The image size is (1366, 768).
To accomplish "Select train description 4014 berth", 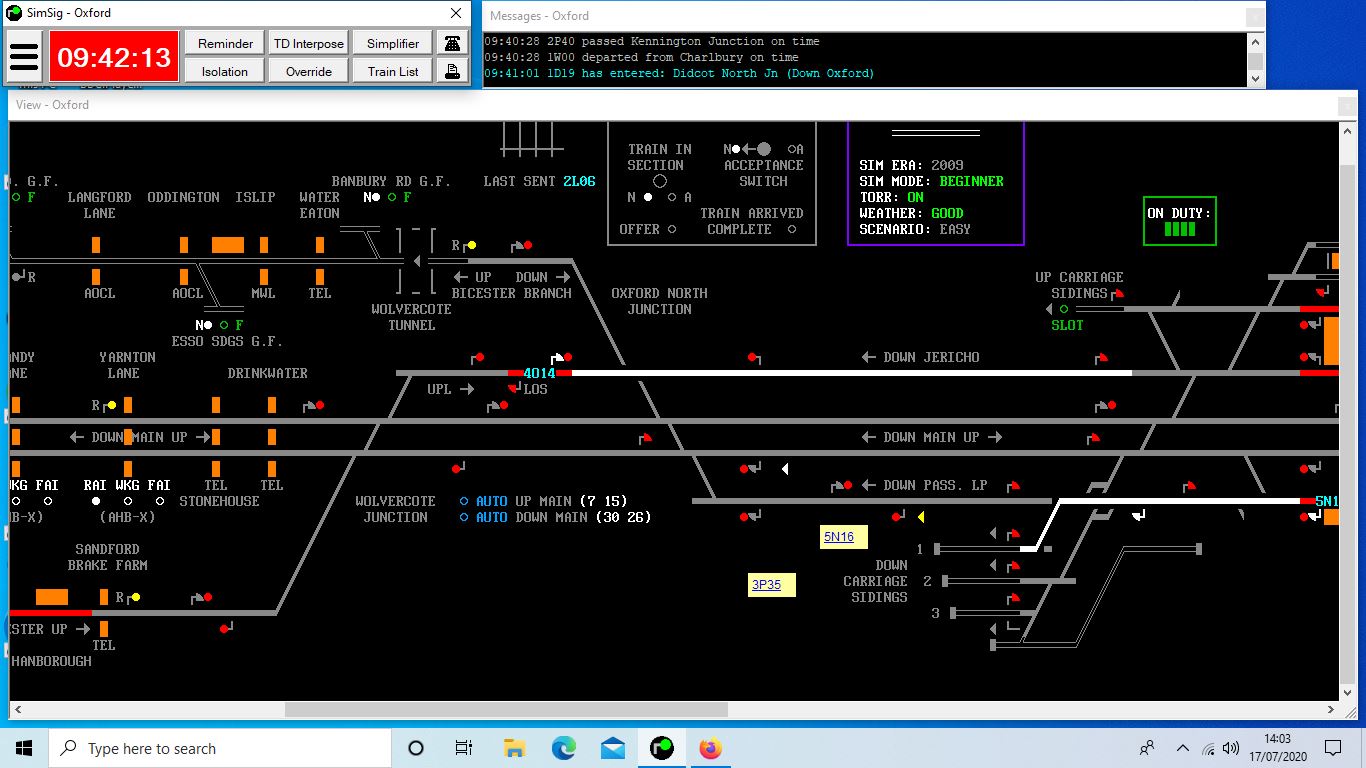I will [539, 373].
